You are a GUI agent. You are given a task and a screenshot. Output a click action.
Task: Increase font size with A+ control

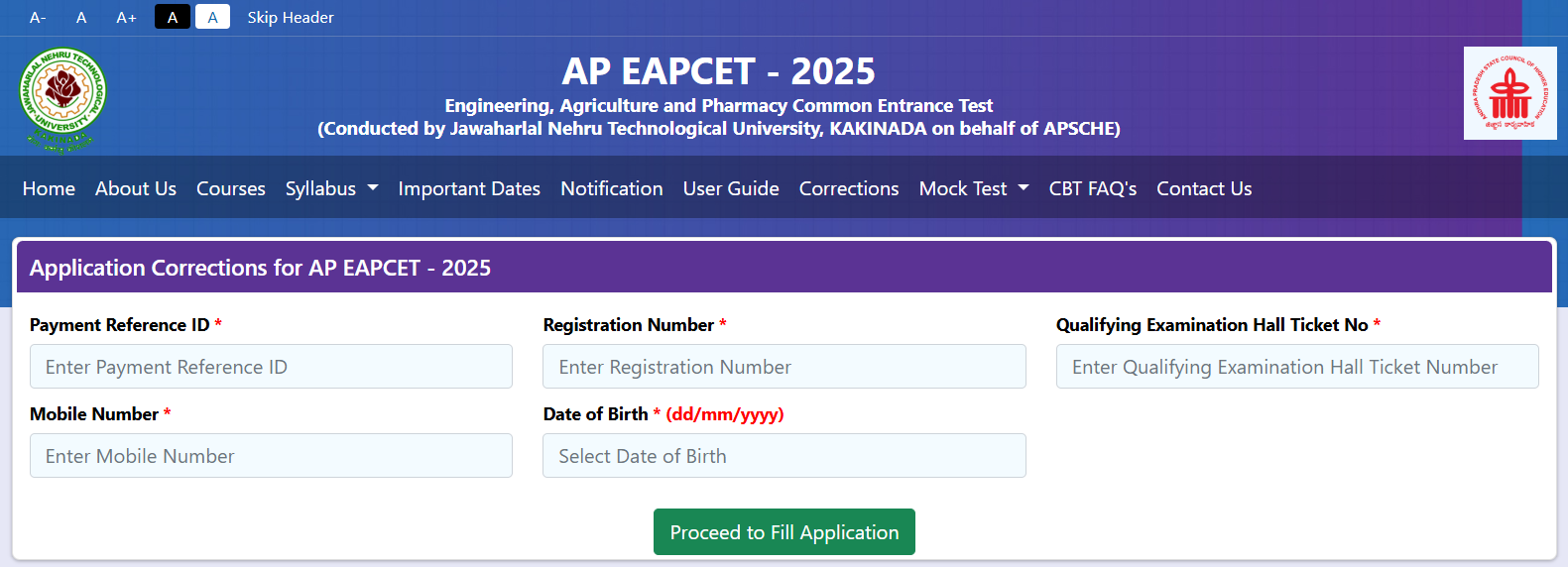coord(126,18)
